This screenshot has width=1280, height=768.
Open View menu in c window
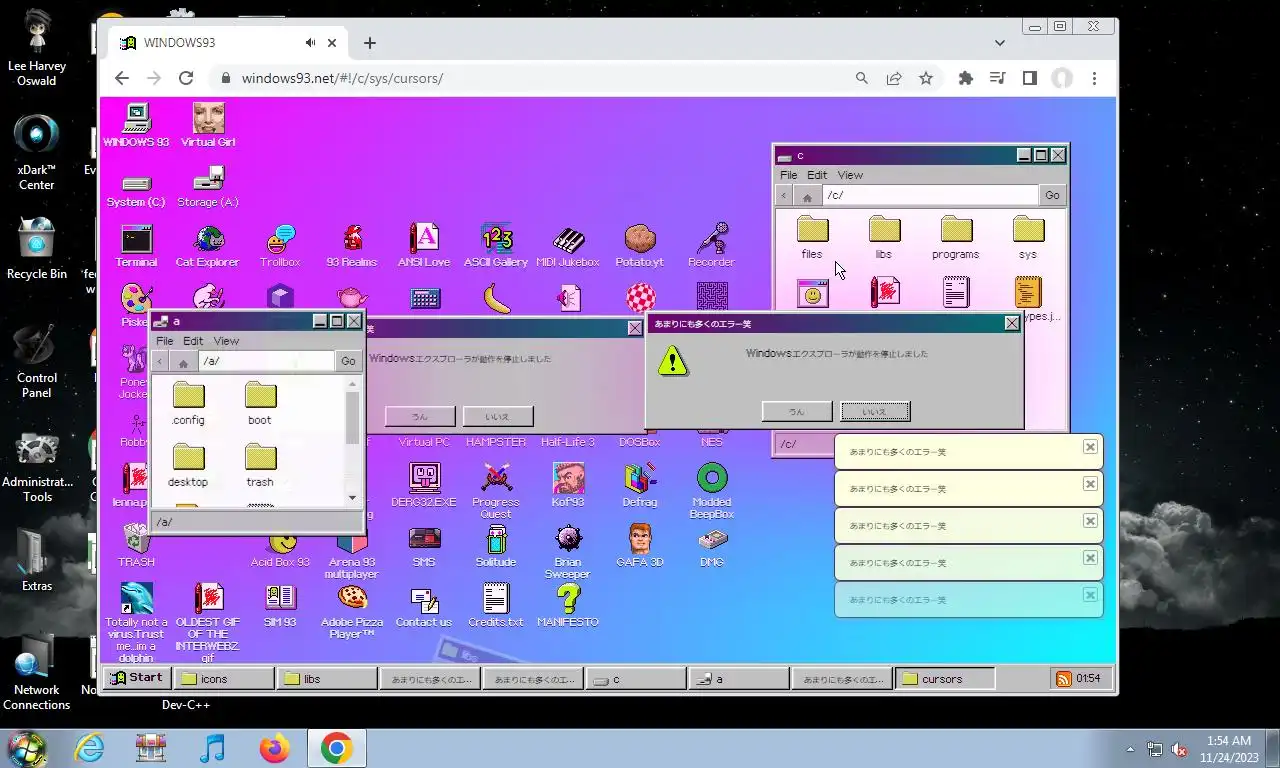[x=850, y=175]
